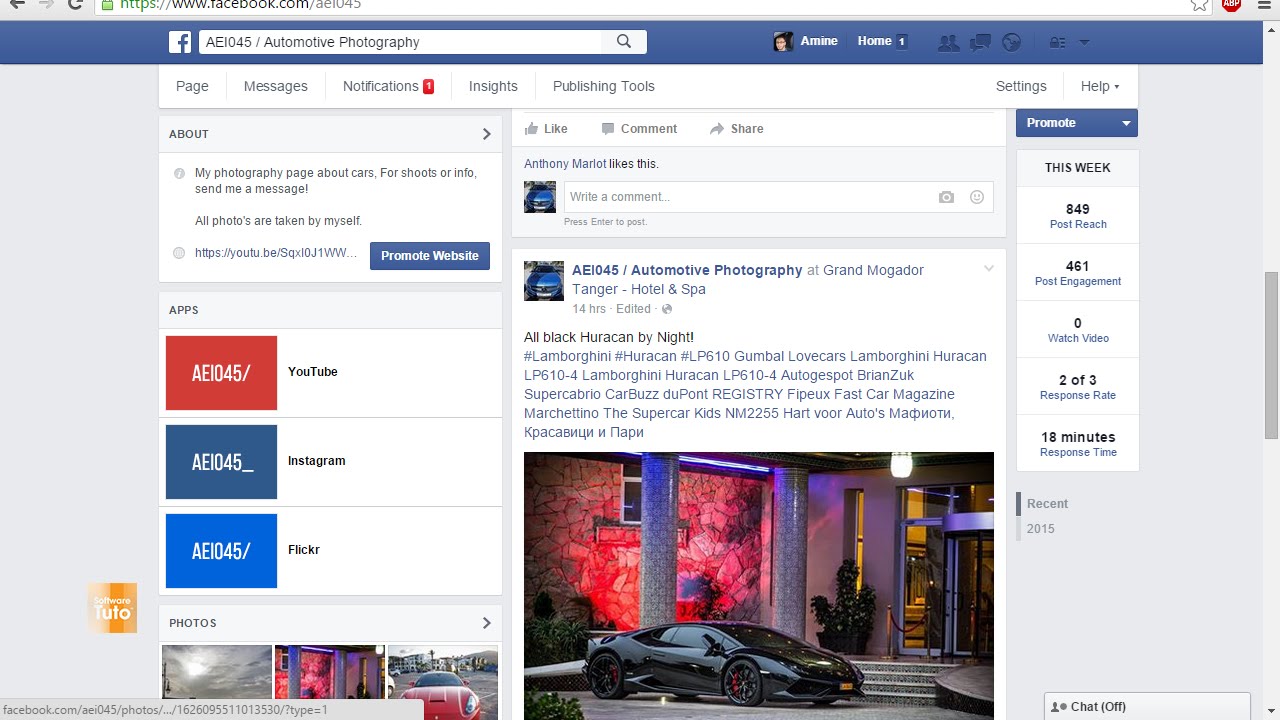This screenshot has width=1280, height=720.
Task: Click the Flickr app tile AEI045/
Action: click(x=221, y=551)
